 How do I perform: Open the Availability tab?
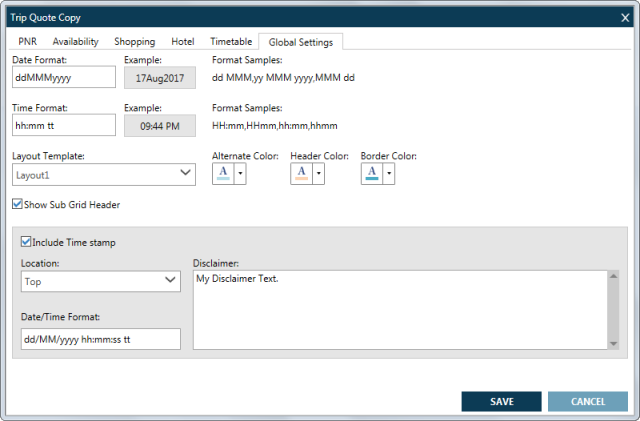click(x=75, y=42)
